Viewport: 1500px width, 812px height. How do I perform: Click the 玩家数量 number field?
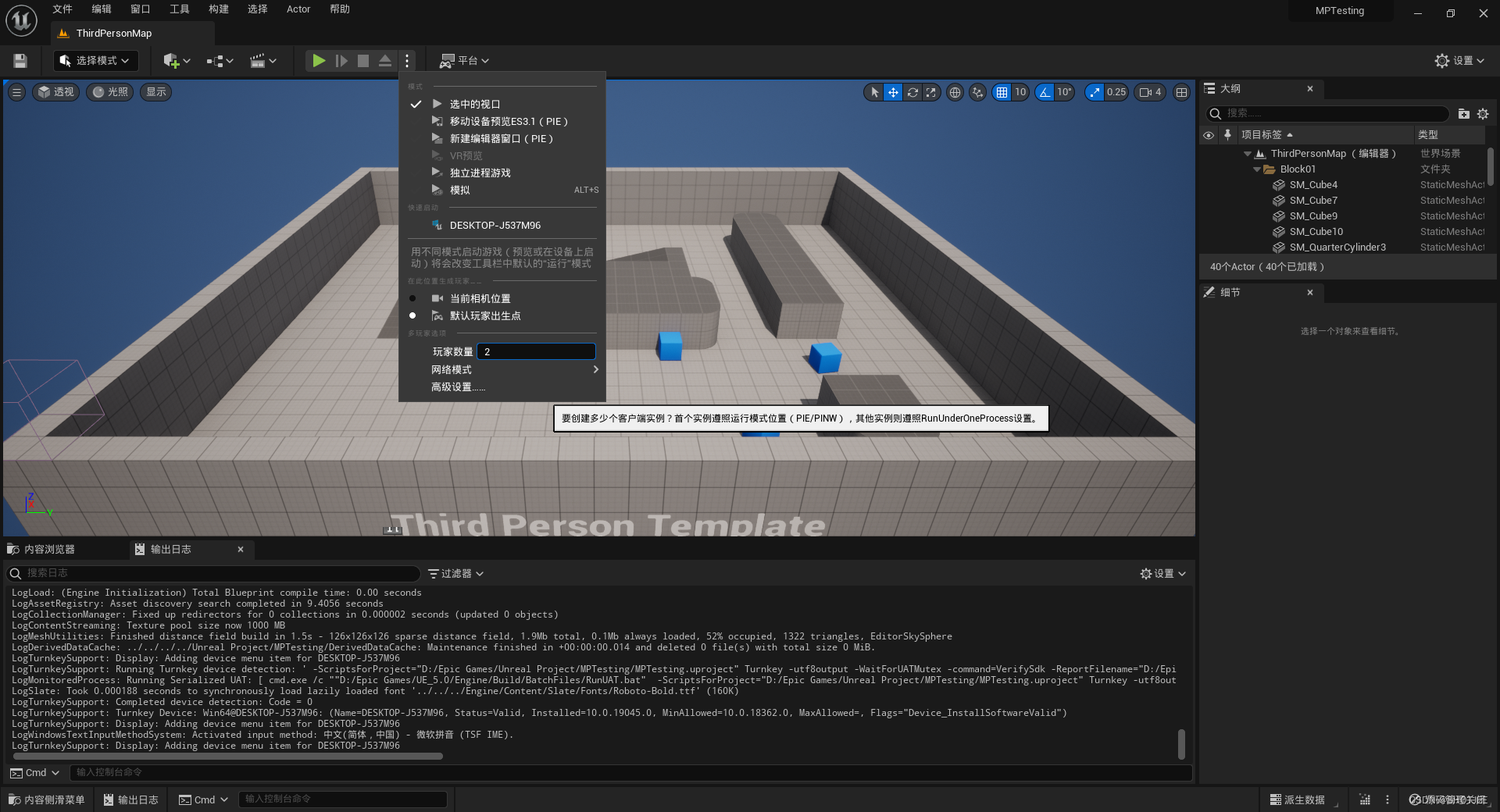[x=537, y=351]
